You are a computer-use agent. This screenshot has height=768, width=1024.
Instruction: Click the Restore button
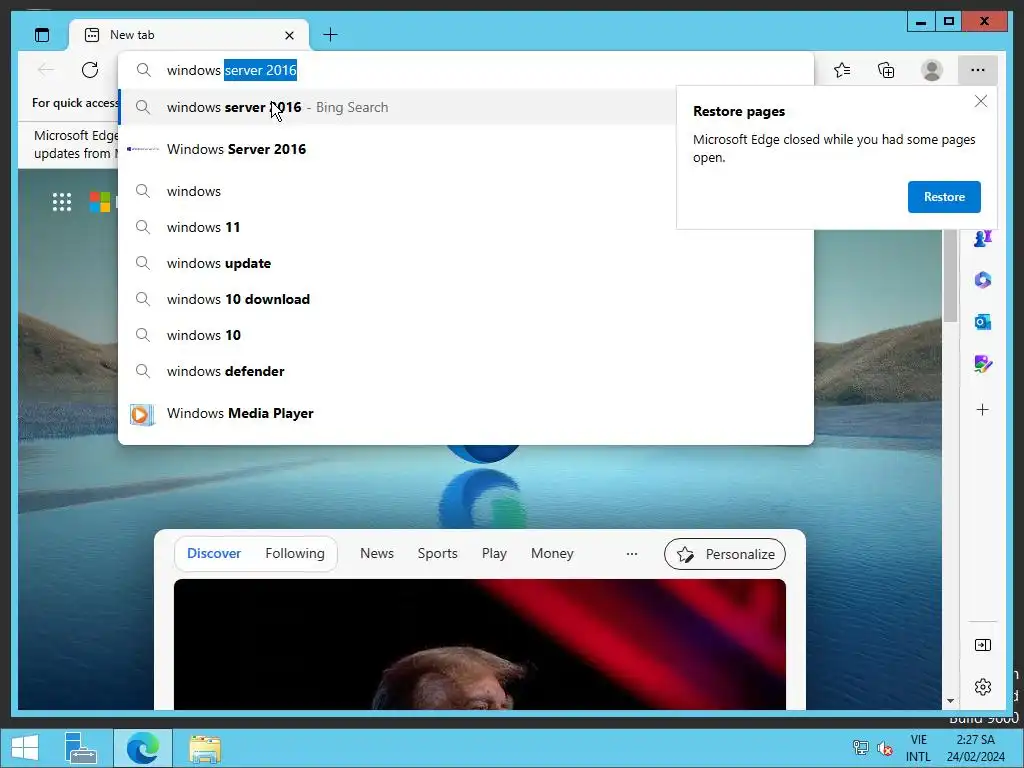[x=944, y=197]
